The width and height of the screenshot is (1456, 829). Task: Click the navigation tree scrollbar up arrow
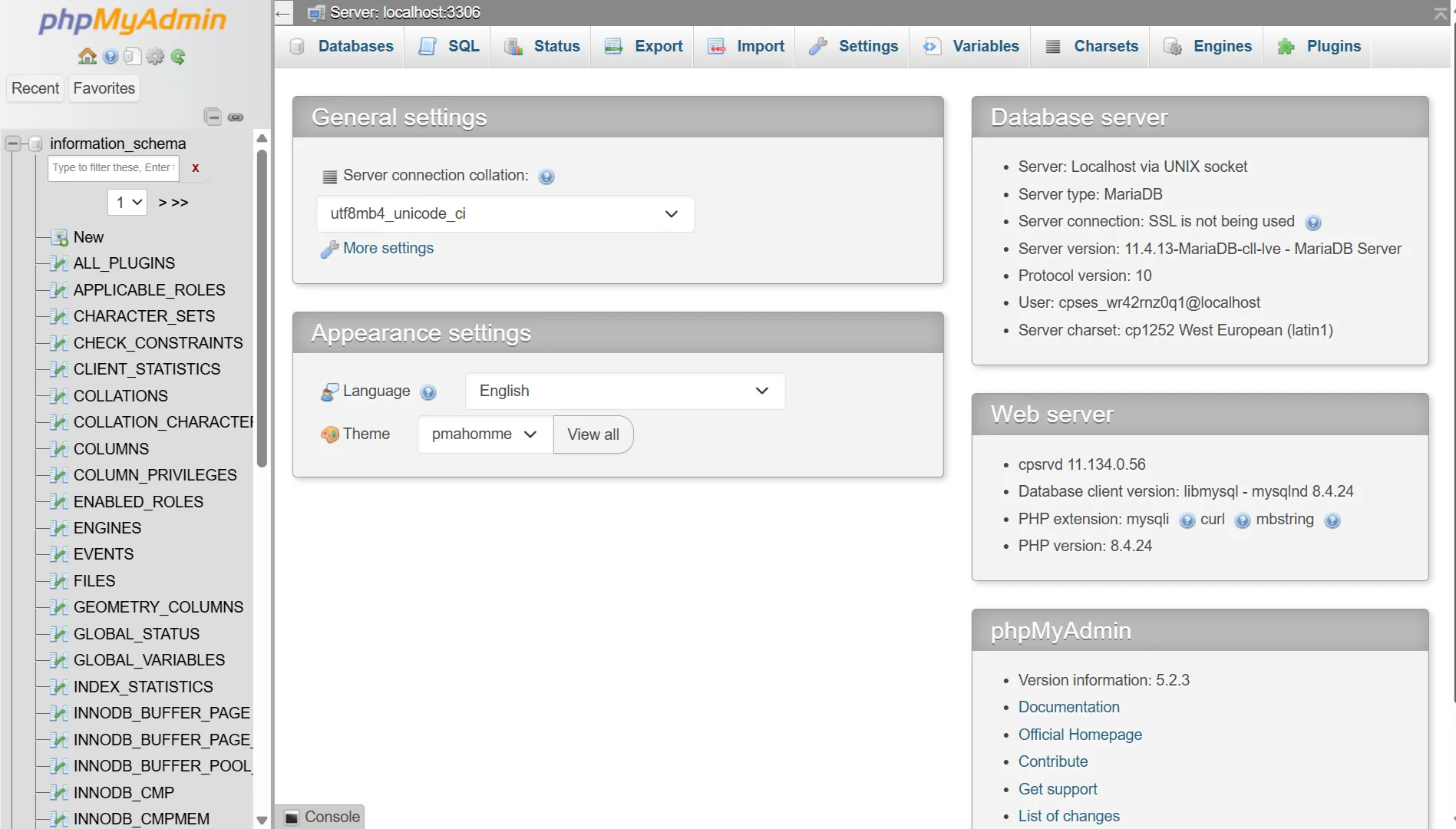pyautogui.click(x=262, y=138)
